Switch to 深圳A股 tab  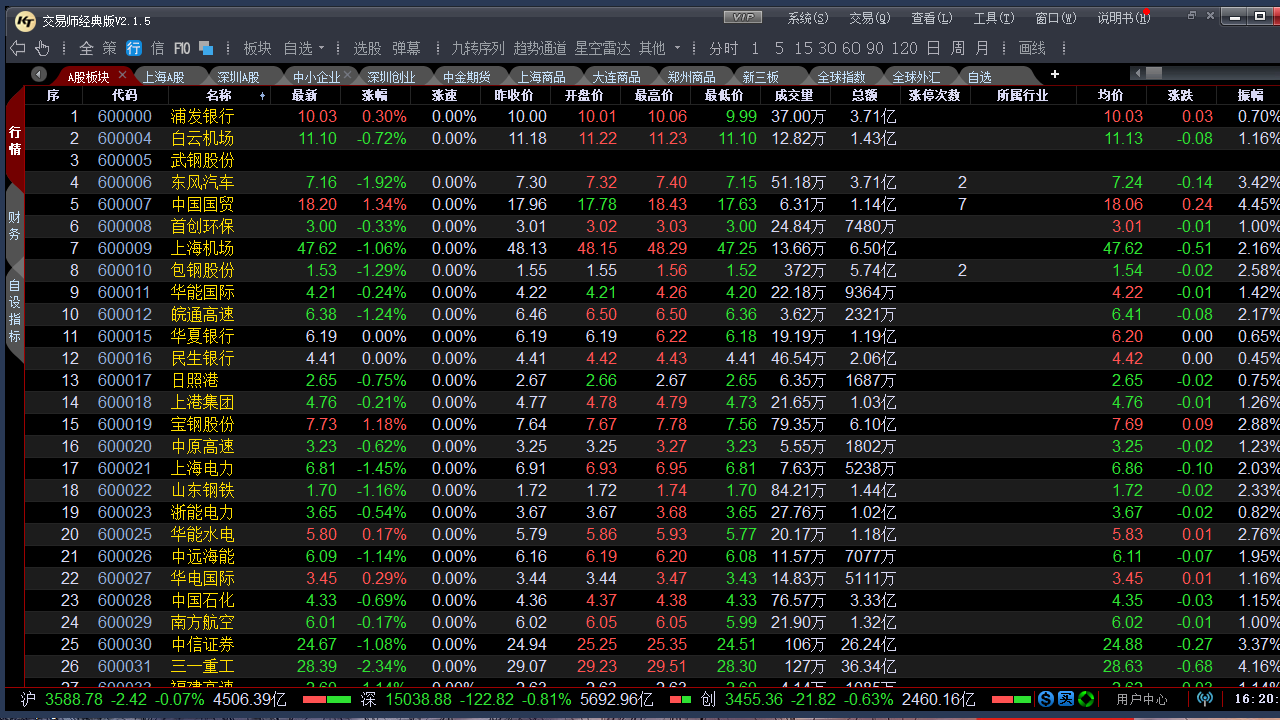pyautogui.click(x=238, y=77)
